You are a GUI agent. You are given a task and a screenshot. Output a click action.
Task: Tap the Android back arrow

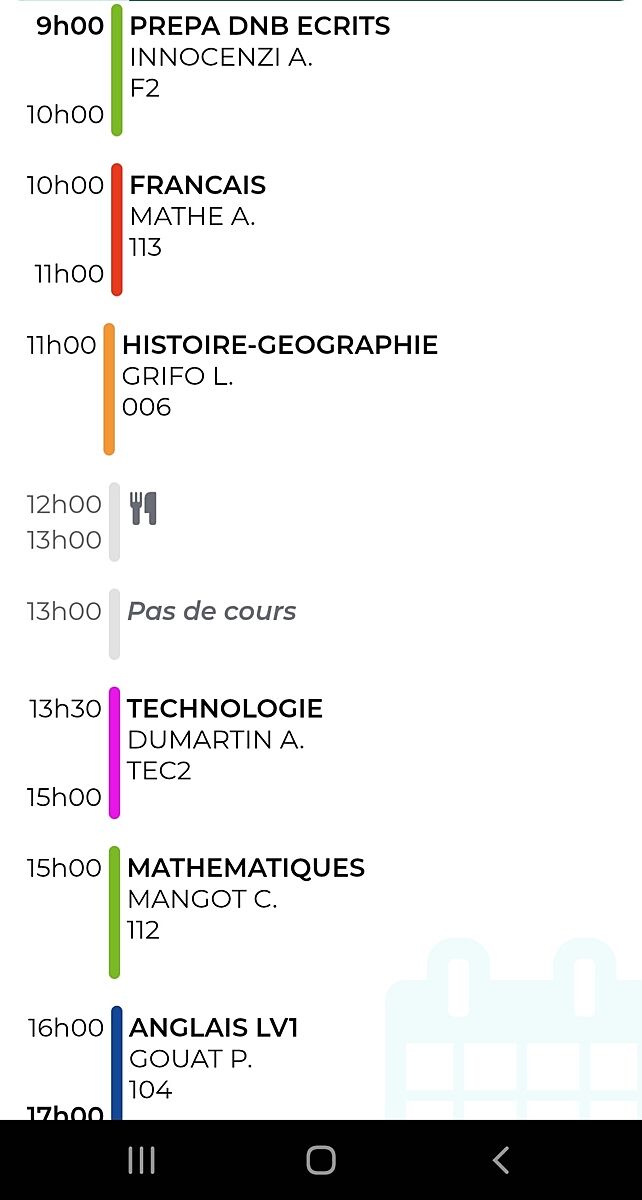[x=501, y=1160]
